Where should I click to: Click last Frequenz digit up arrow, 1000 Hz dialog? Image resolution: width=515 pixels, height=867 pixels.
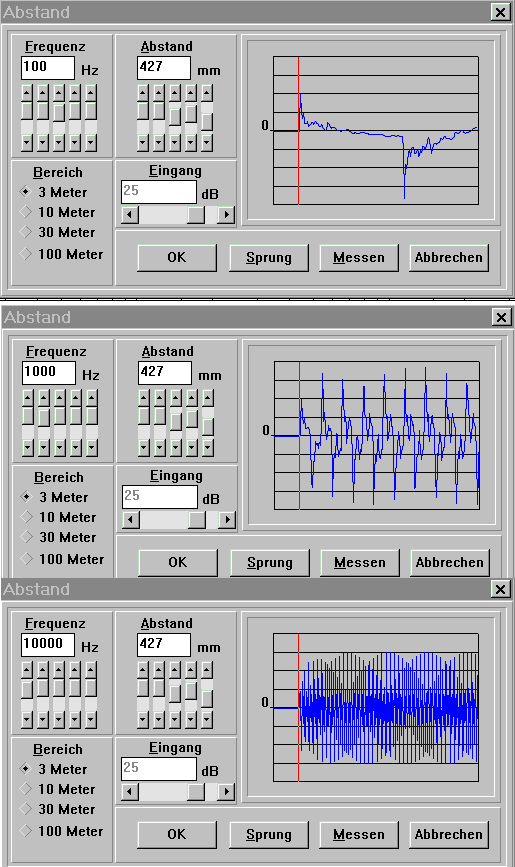click(92, 398)
